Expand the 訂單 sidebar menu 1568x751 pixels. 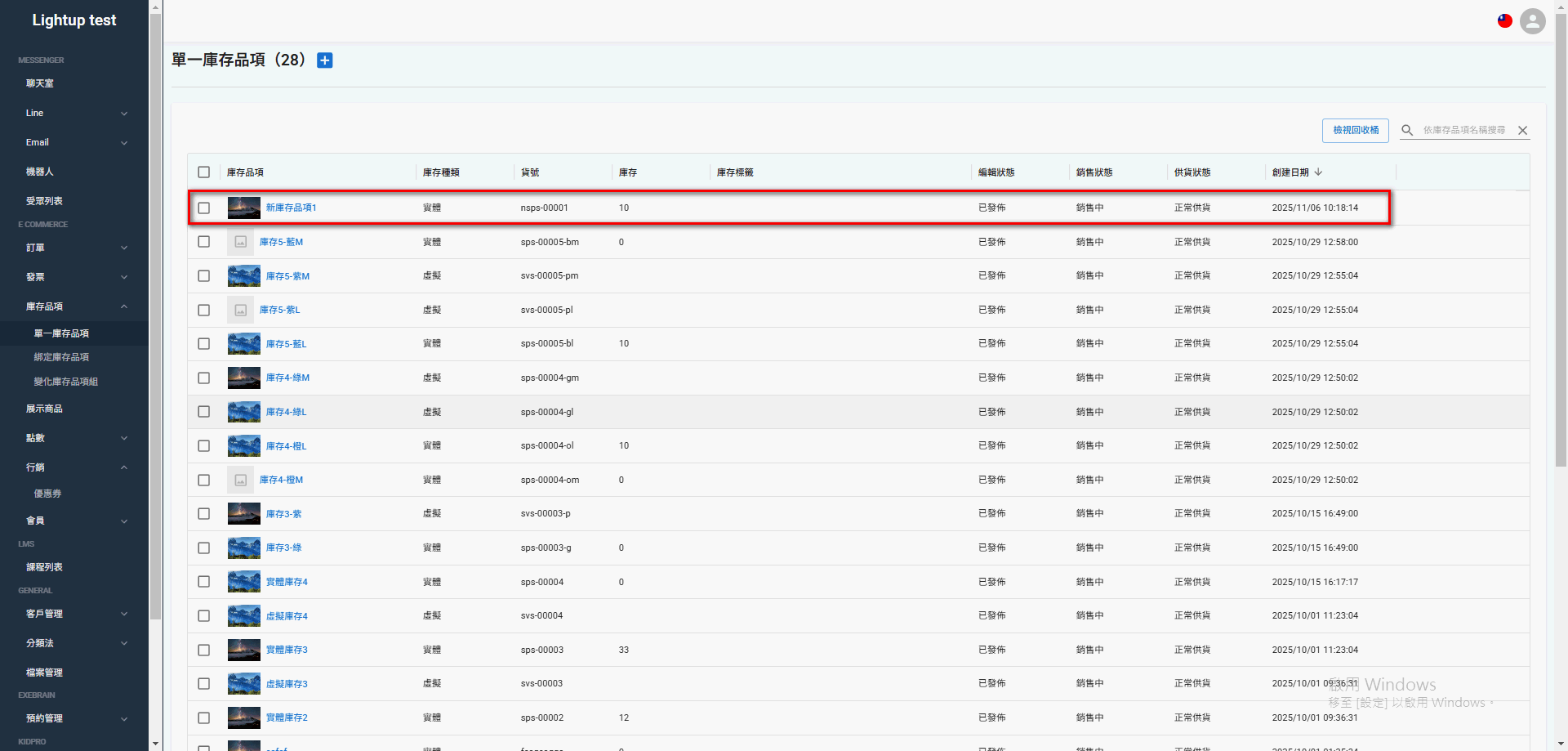pos(74,248)
